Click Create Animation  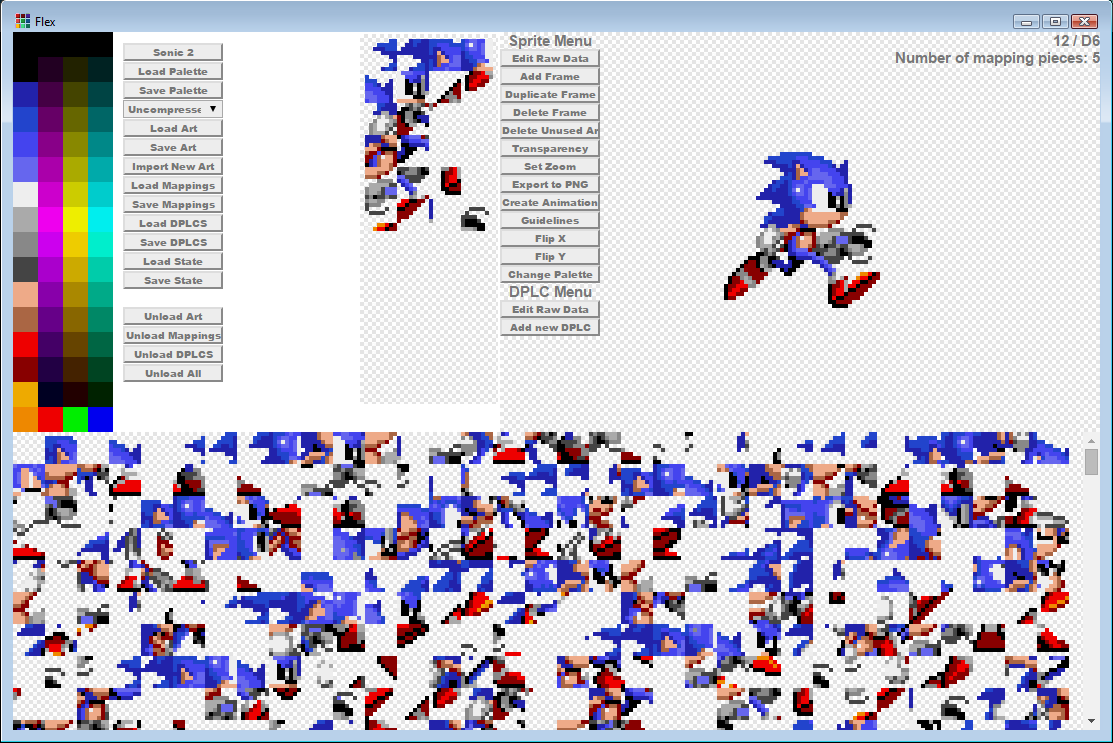(x=550, y=202)
